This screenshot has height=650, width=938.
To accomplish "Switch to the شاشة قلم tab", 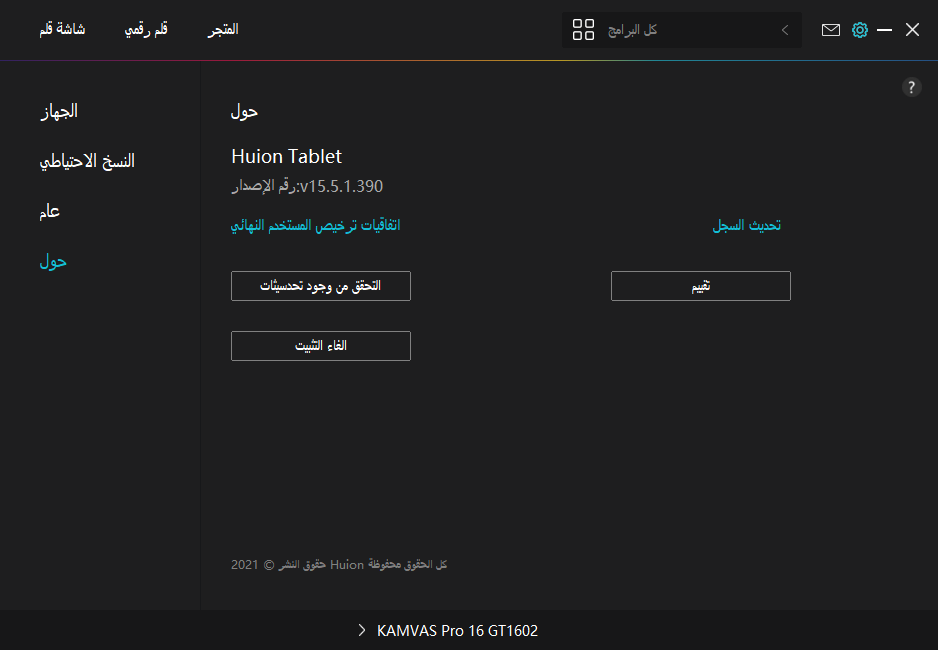I will [62, 29].
